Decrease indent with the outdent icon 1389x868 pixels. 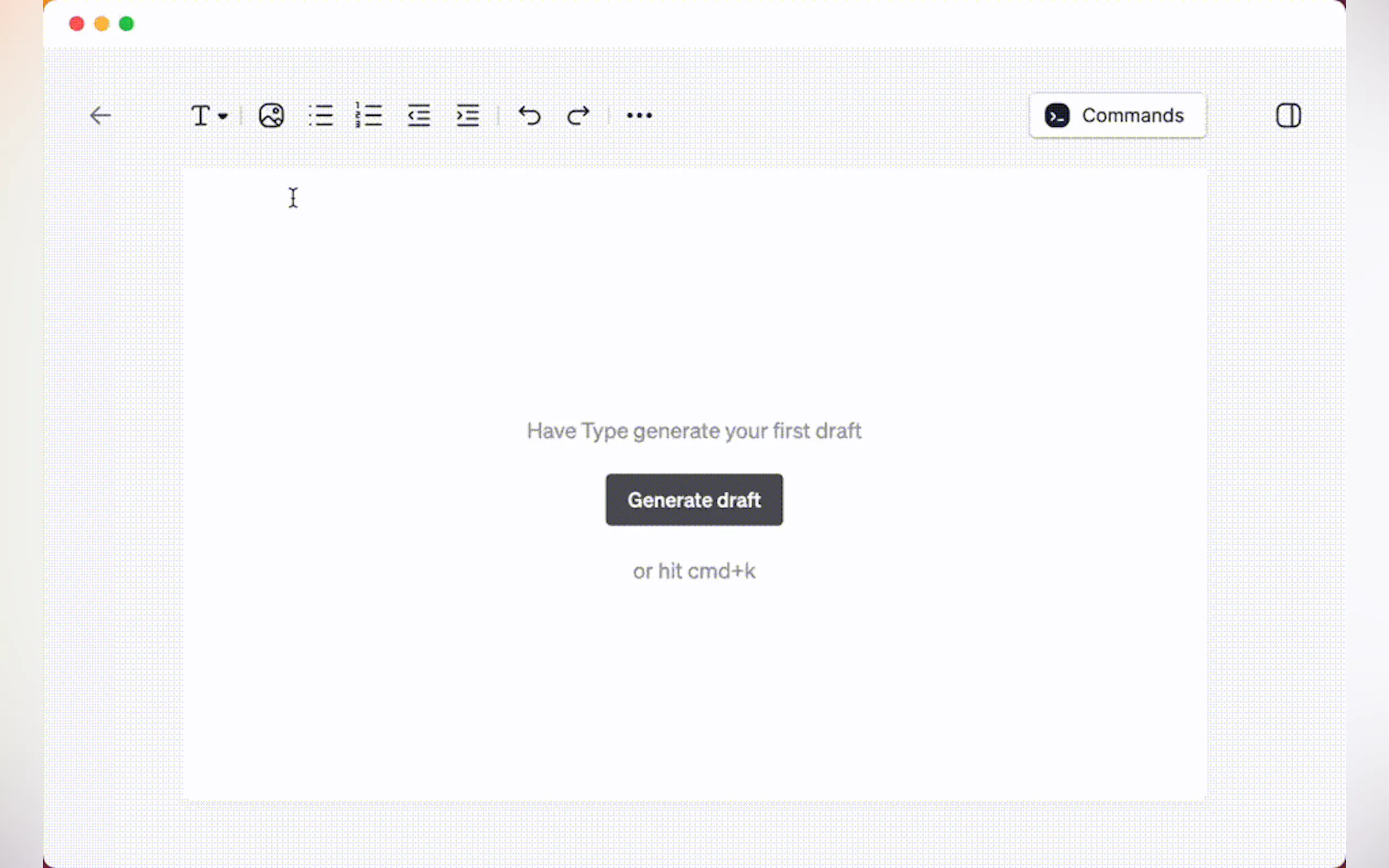(x=418, y=115)
